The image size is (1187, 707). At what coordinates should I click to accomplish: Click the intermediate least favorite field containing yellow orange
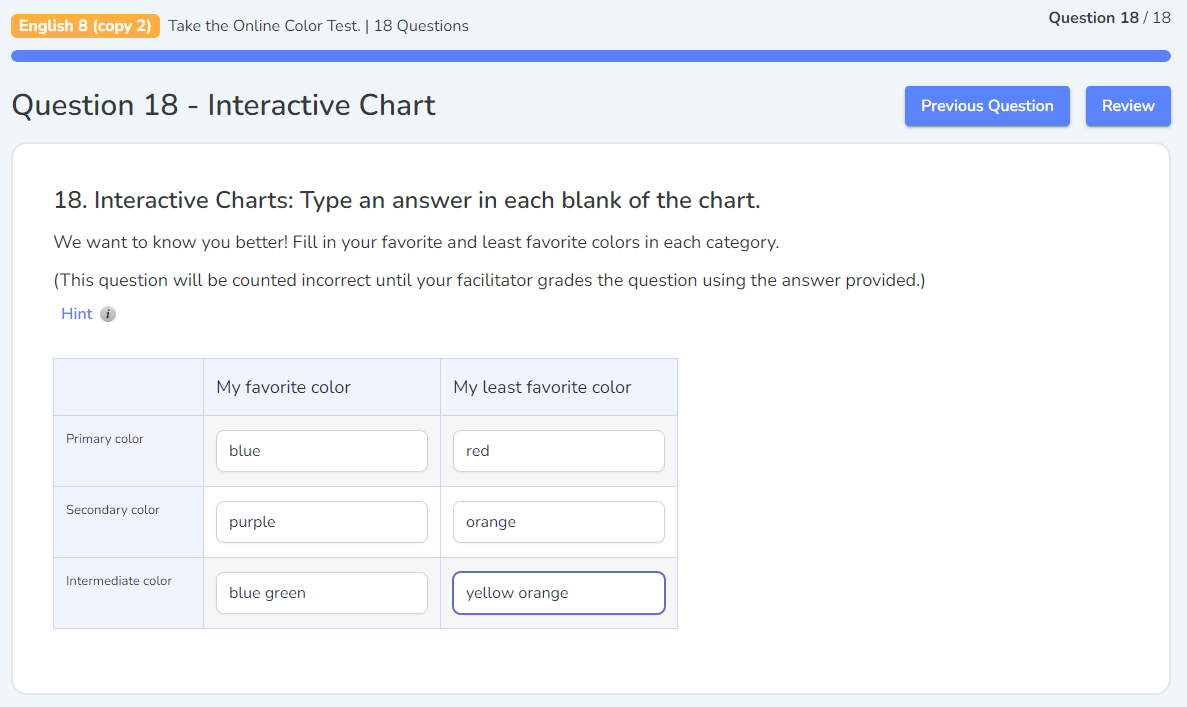[559, 593]
